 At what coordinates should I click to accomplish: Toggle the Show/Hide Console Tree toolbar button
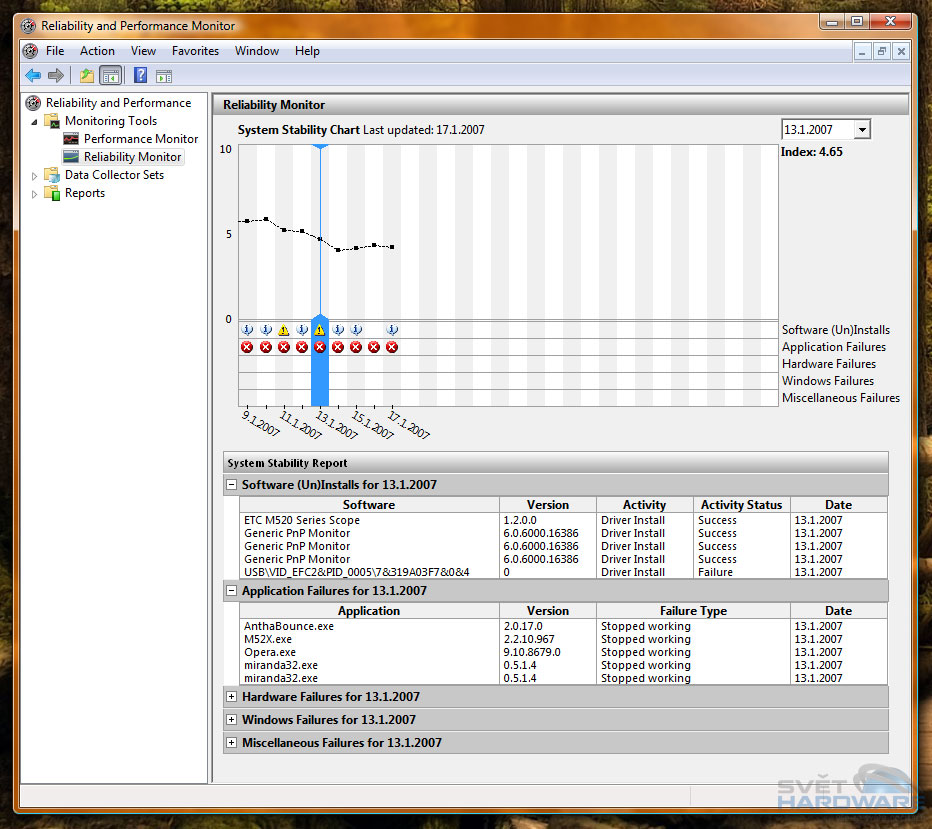click(x=111, y=75)
